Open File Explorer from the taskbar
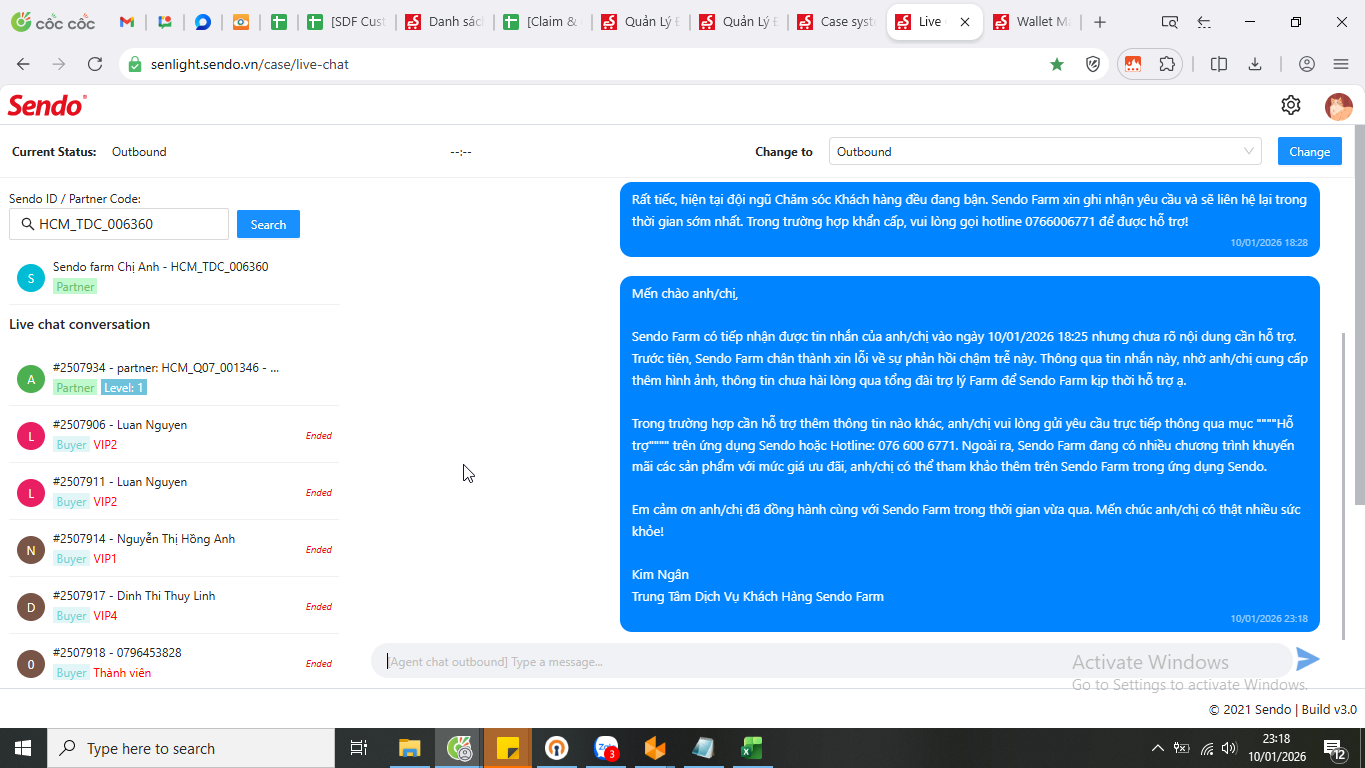Viewport: 1365px width, 768px height. coord(410,748)
